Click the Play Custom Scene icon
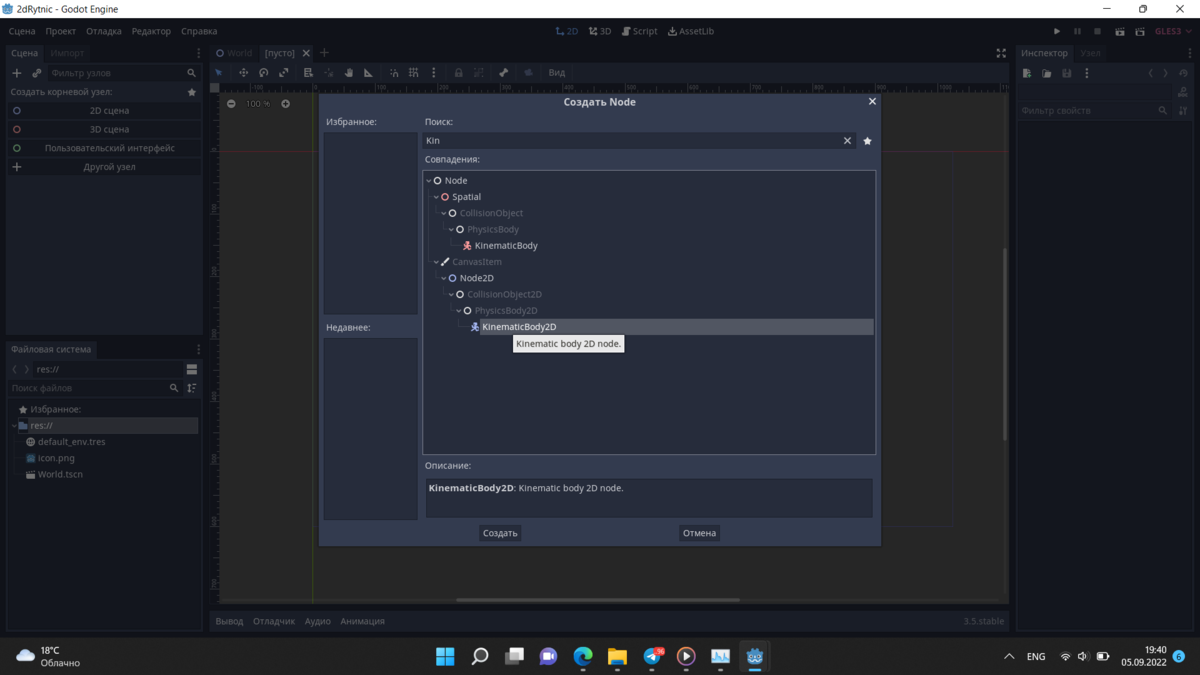 (1140, 32)
